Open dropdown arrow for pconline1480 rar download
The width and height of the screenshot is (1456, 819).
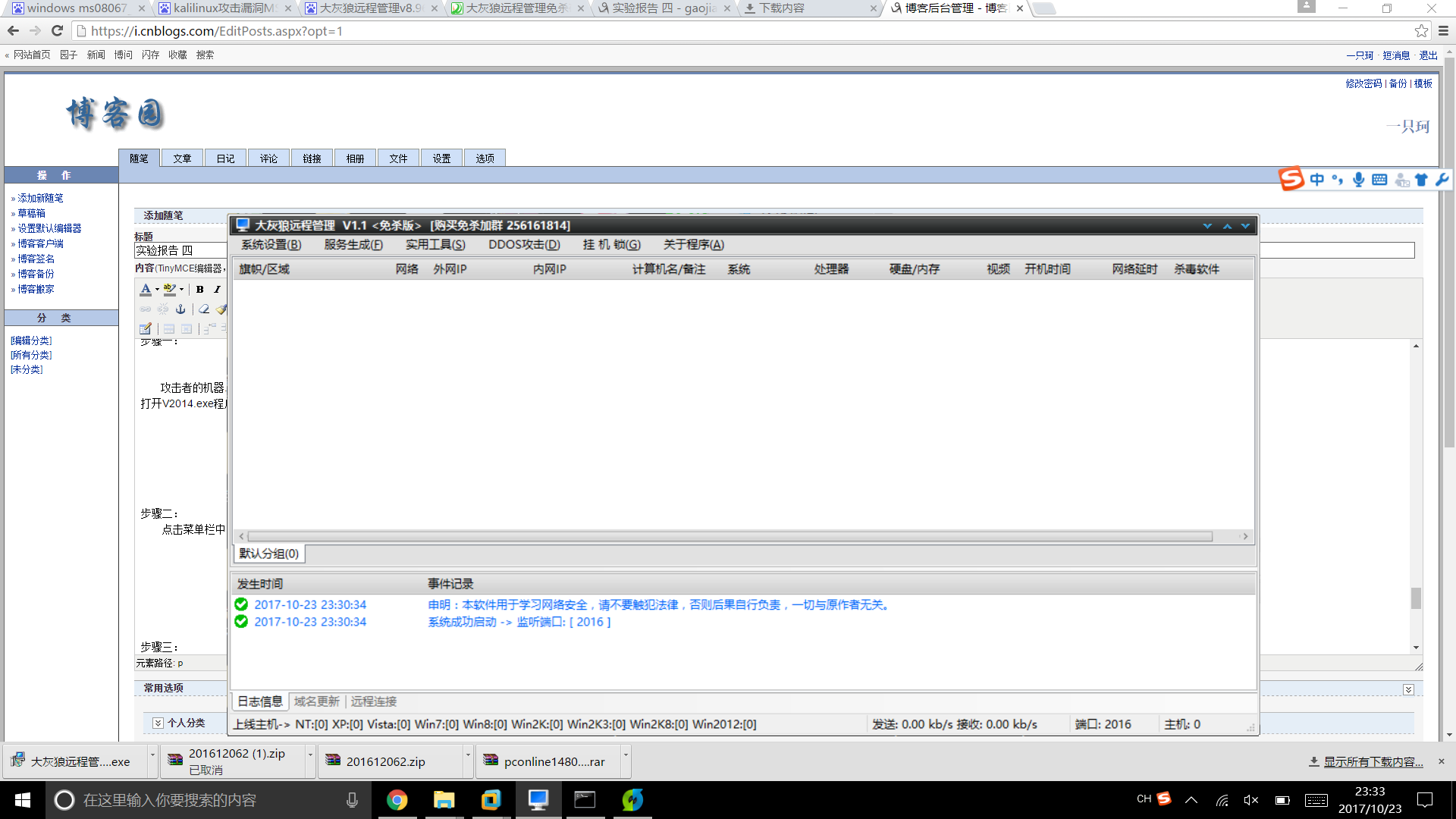tap(626, 755)
